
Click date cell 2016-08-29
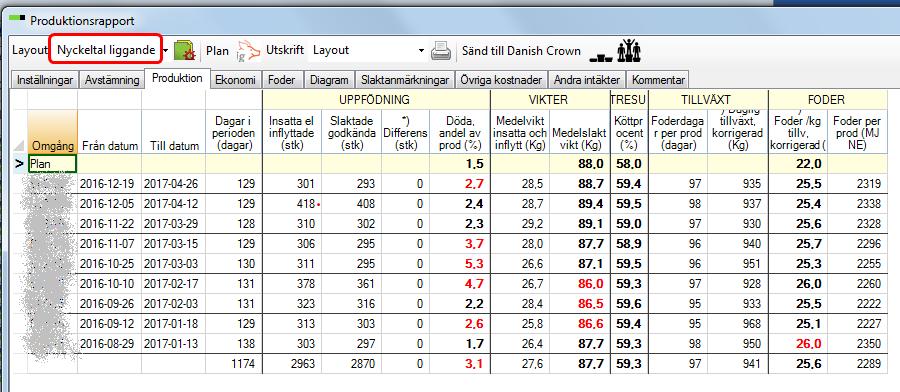[110, 343]
